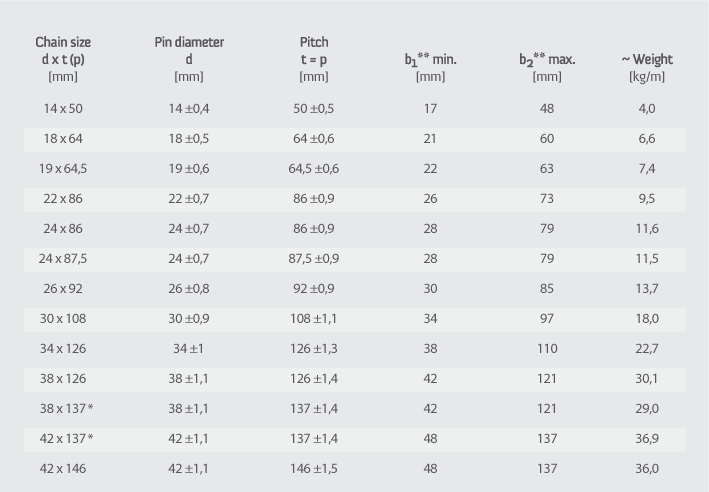Screen dimensions: 709x492
Task: Select the 38 x 126 chain size cell
Action: tap(63, 378)
